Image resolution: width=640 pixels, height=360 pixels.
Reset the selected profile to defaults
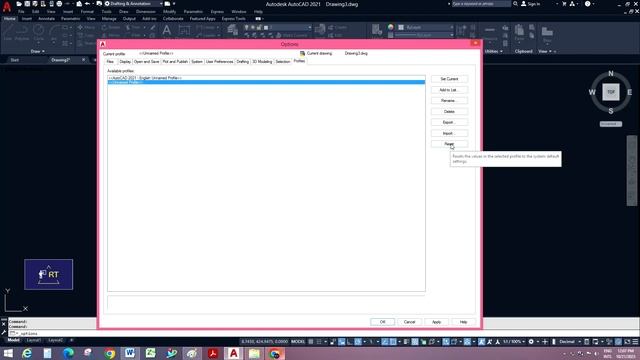pyautogui.click(x=449, y=144)
